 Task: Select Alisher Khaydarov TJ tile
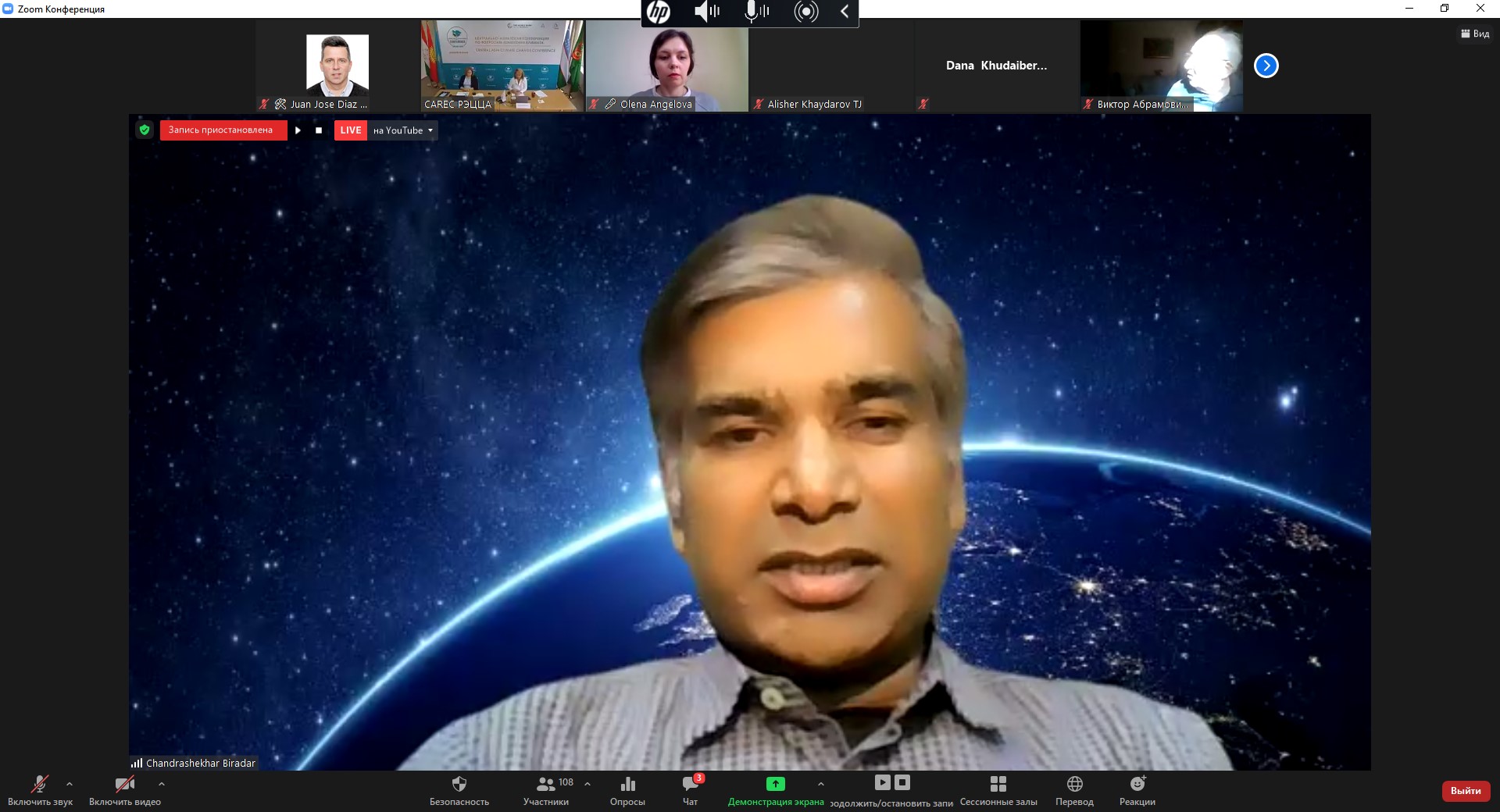point(832,66)
